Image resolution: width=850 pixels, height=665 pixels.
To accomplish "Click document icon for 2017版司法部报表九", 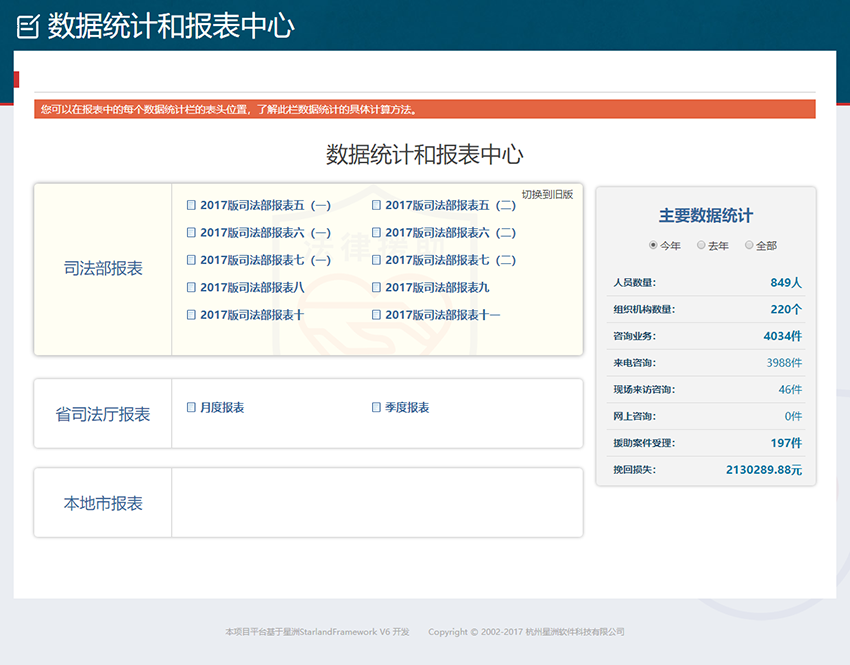I will (376, 287).
